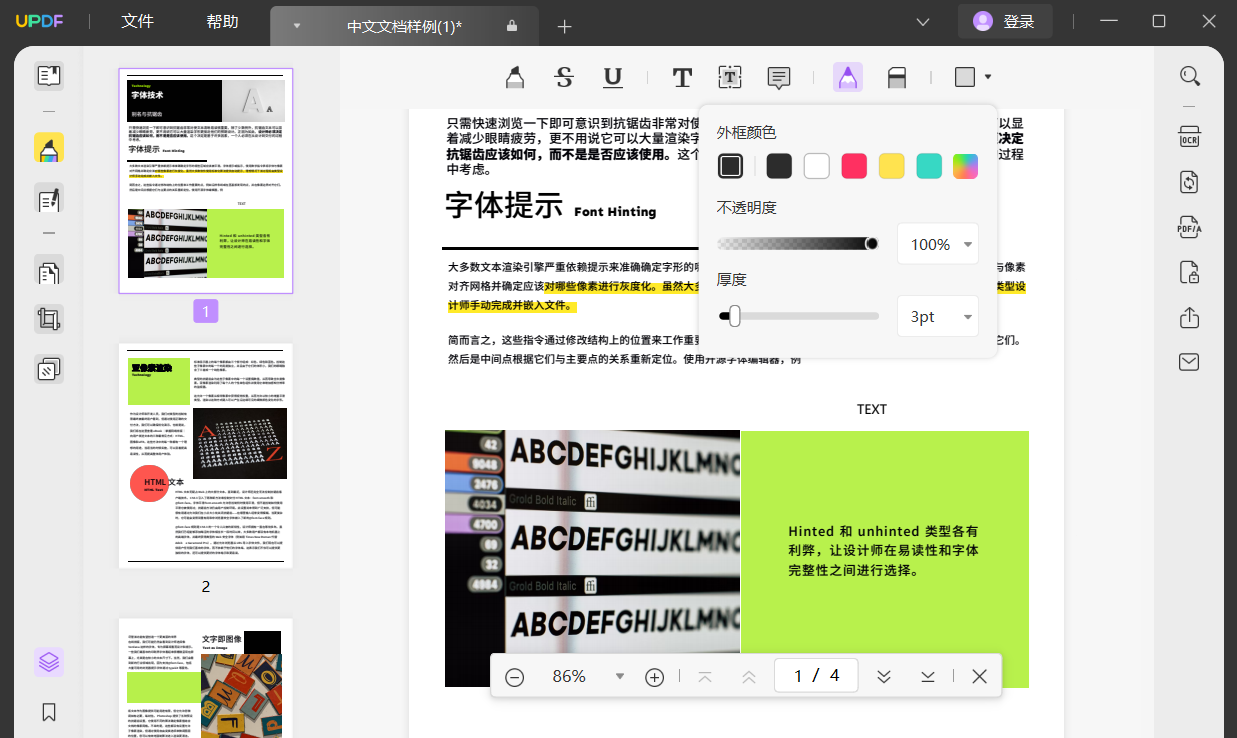Jump to the last page

click(928, 677)
